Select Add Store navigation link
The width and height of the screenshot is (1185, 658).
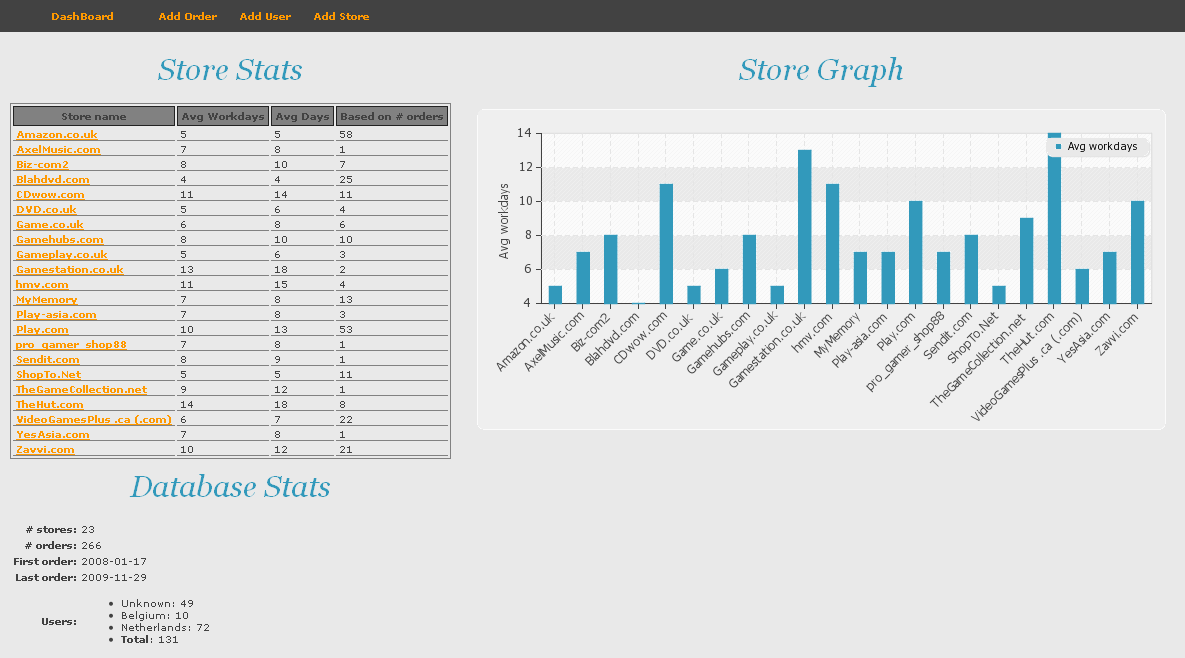pyautogui.click(x=342, y=16)
